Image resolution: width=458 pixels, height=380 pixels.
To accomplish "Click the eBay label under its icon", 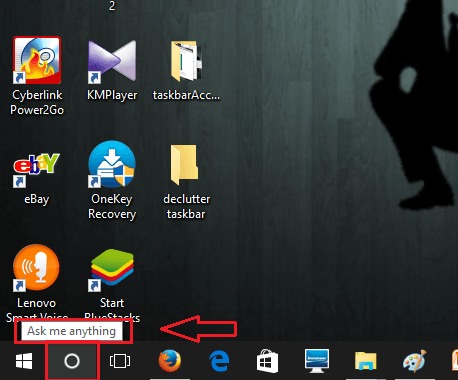I will point(37,199).
